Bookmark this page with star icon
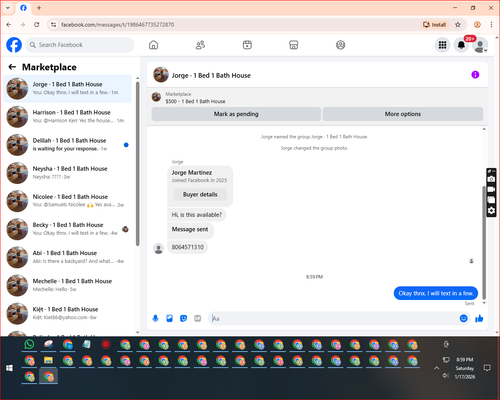The height and width of the screenshot is (400, 500). [x=458, y=25]
